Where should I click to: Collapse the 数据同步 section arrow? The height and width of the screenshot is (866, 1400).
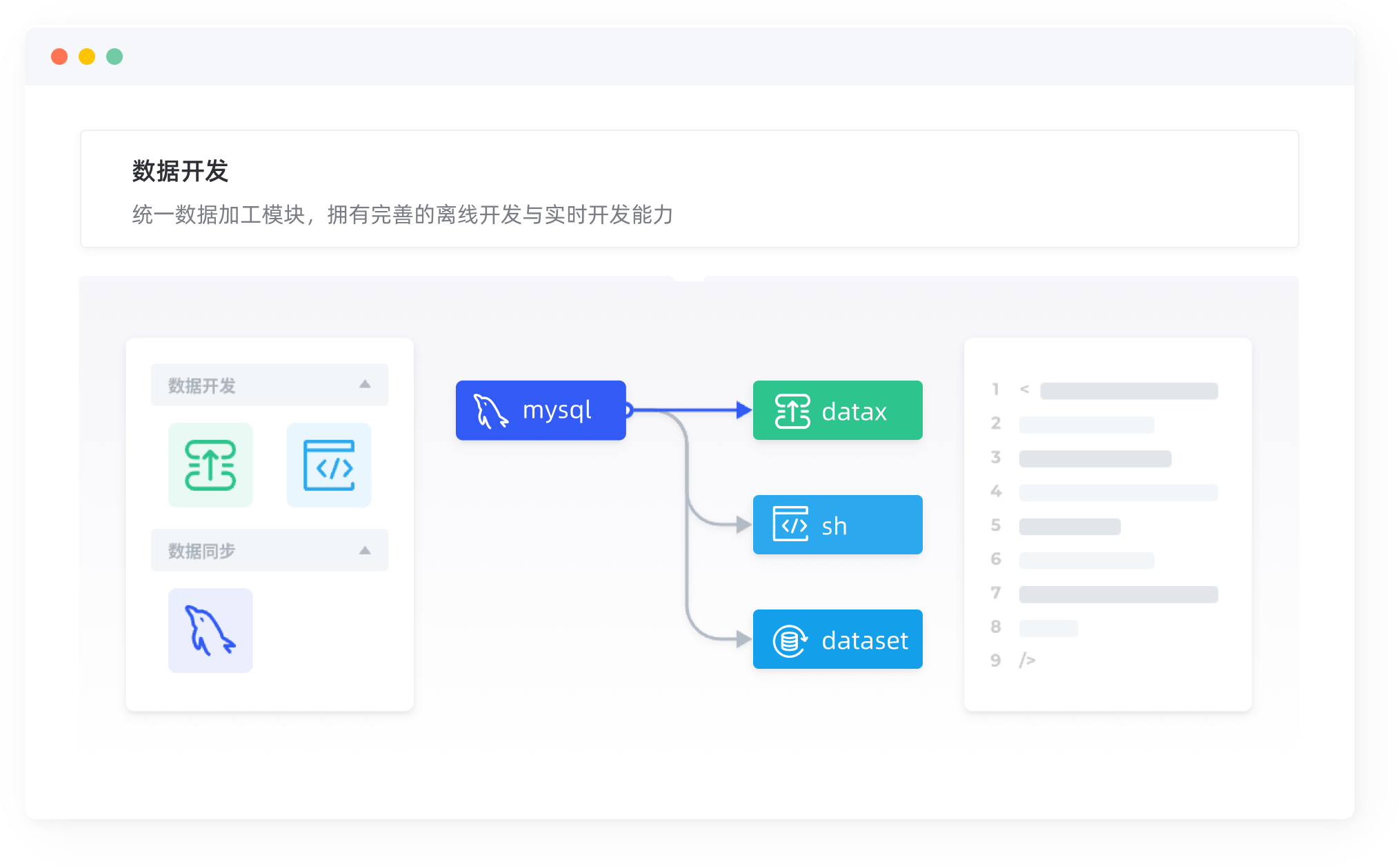(365, 550)
